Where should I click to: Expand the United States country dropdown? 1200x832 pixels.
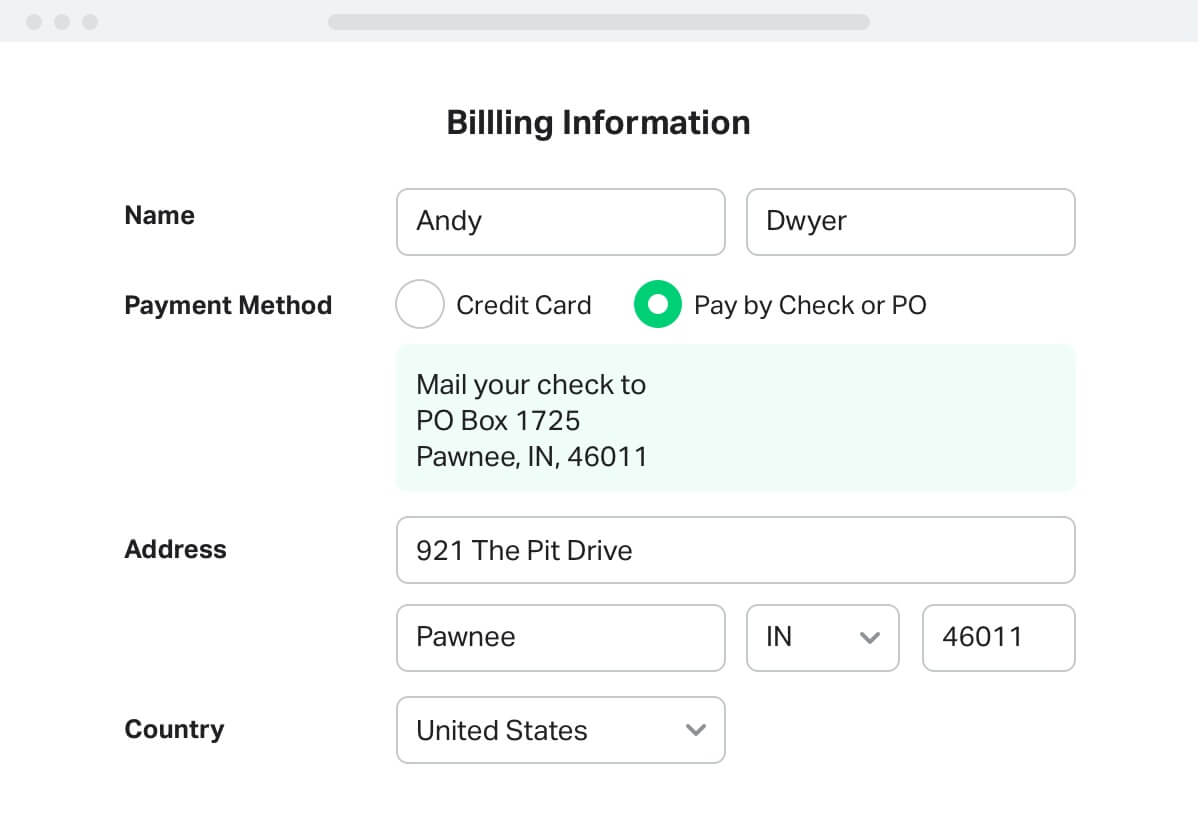click(560, 730)
